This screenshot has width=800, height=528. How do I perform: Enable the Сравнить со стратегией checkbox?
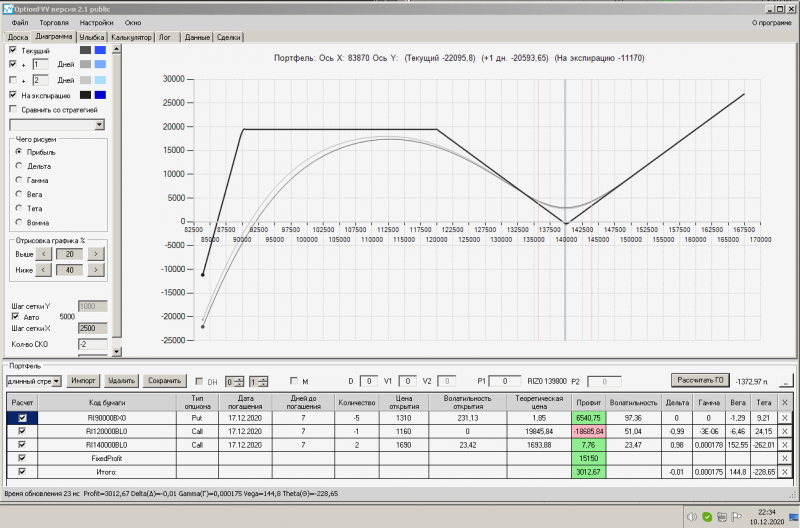click(x=13, y=109)
